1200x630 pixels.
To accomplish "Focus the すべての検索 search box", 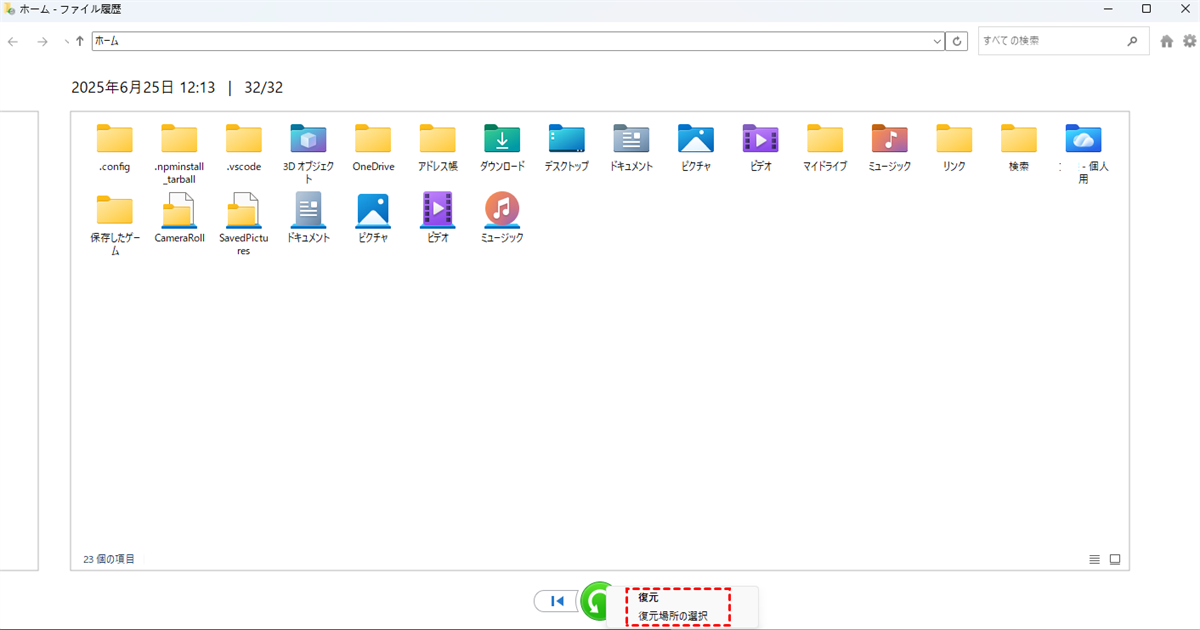I will tap(1050, 41).
